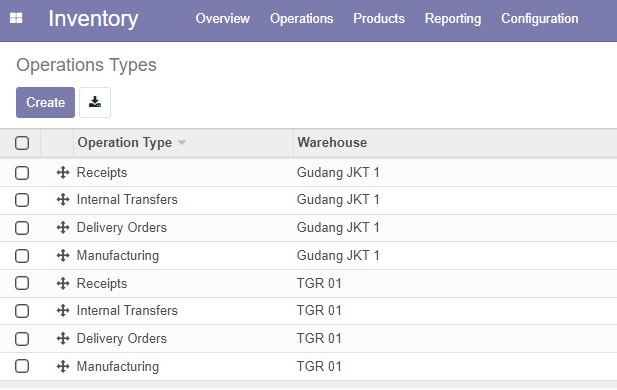Image resolution: width=617 pixels, height=390 pixels.
Task: Open the Products menu
Action: [x=379, y=18]
